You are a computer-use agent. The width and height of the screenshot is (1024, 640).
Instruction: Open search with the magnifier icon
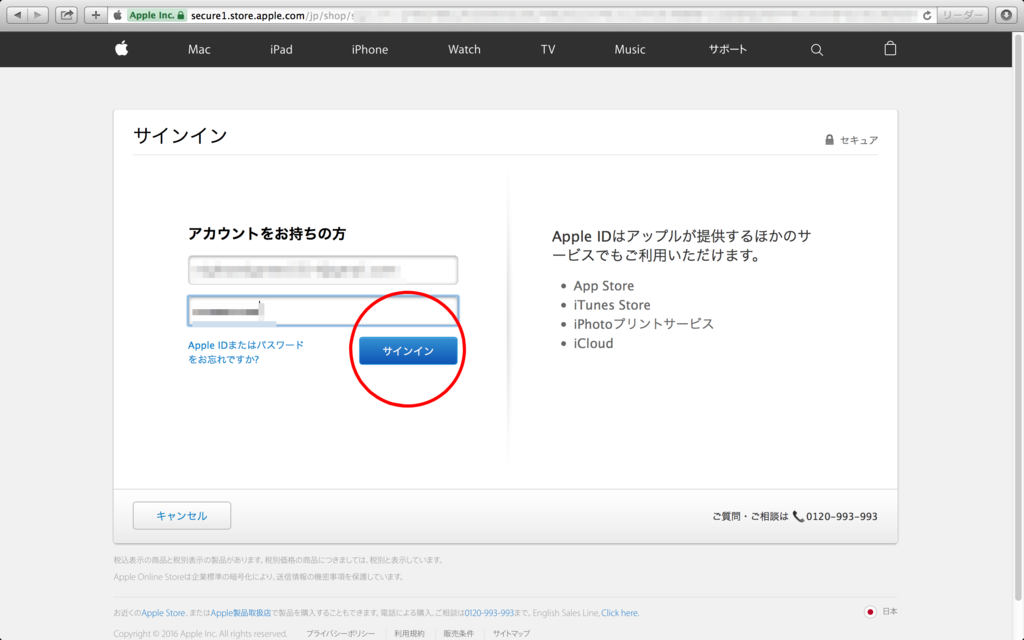tap(816, 50)
